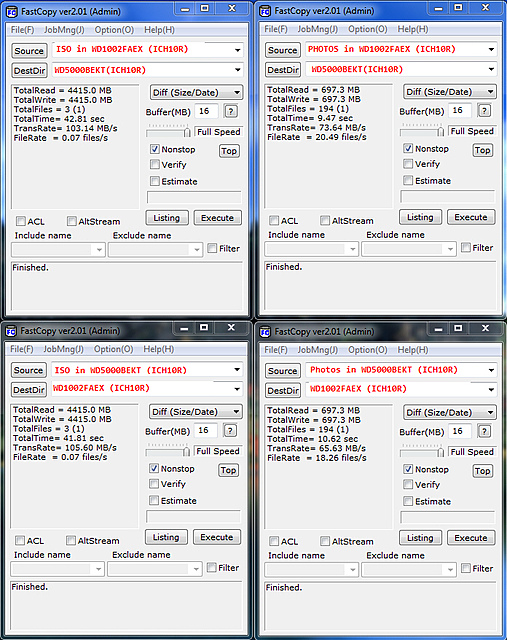Open buffer help '?' in ISO-in-WD1002FAEX window
Viewport: 507px width, 640px height.
pyautogui.click(x=231, y=111)
